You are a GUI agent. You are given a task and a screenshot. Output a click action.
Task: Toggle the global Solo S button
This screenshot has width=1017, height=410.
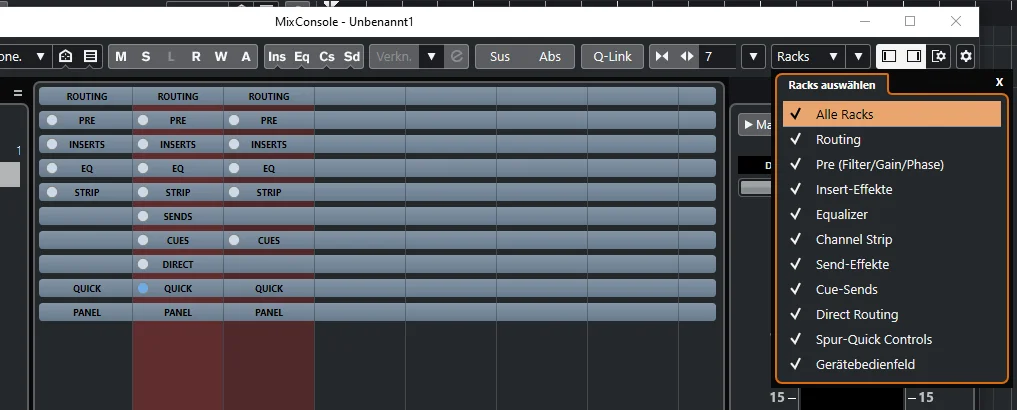click(x=146, y=56)
